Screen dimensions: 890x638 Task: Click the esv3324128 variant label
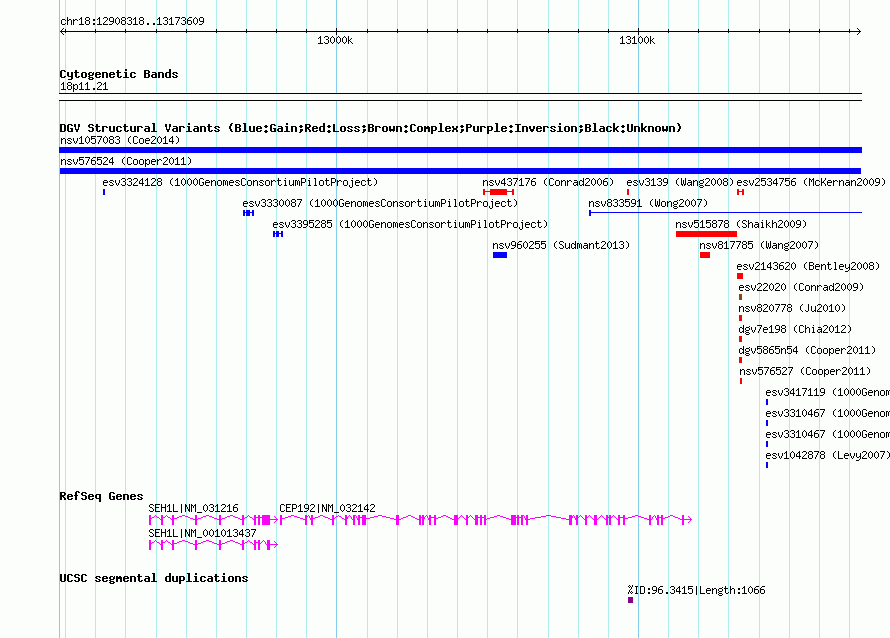click(240, 182)
